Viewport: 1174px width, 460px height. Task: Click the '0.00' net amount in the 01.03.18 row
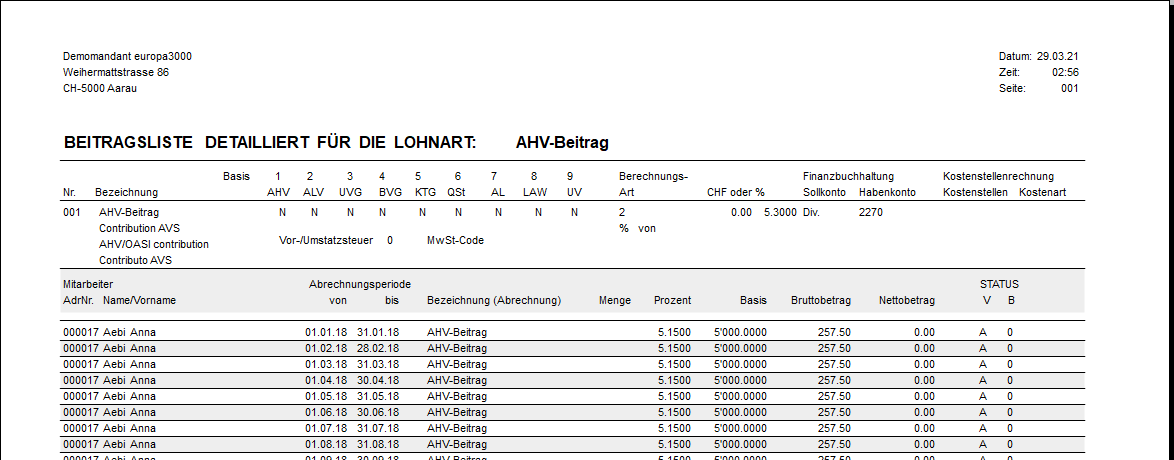[x=925, y=364]
